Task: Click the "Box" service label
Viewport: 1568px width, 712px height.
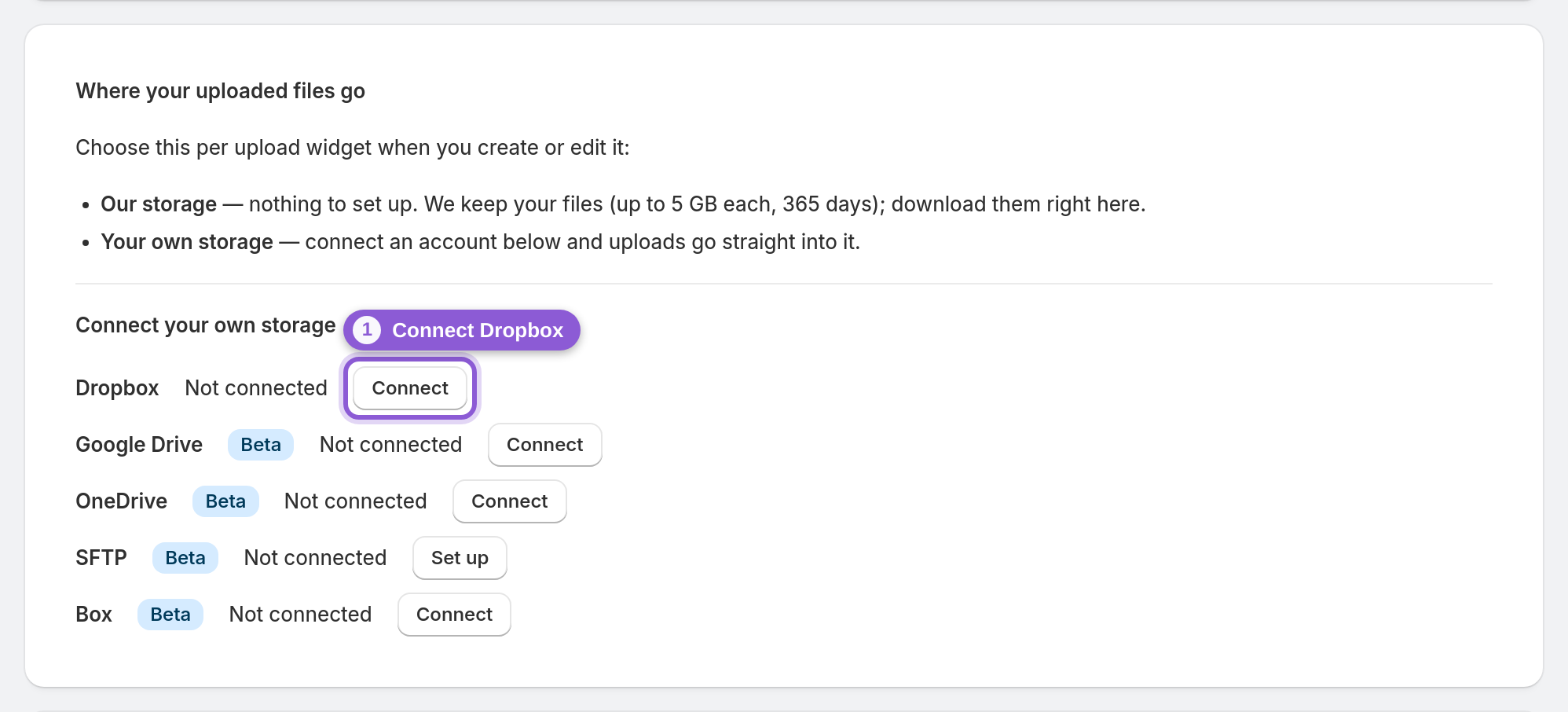Action: click(x=93, y=615)
